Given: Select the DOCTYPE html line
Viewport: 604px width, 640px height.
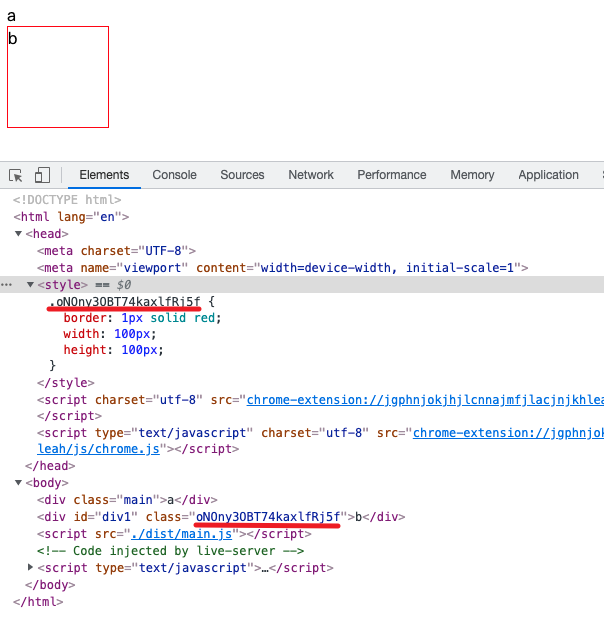Looking at the screenshot, I should point(67,200).
